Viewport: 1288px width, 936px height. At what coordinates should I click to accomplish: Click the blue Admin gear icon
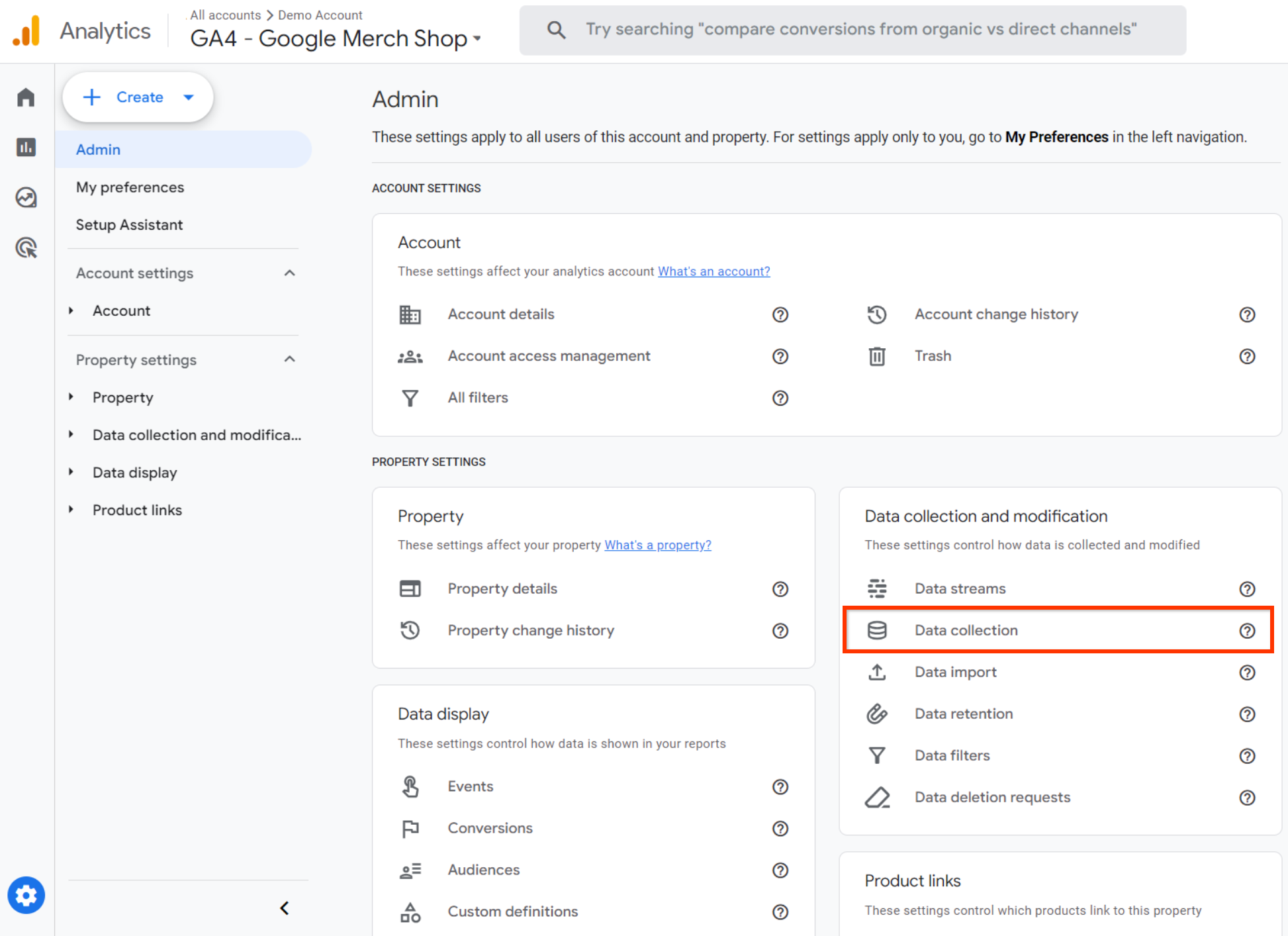(x=26, y=895)
